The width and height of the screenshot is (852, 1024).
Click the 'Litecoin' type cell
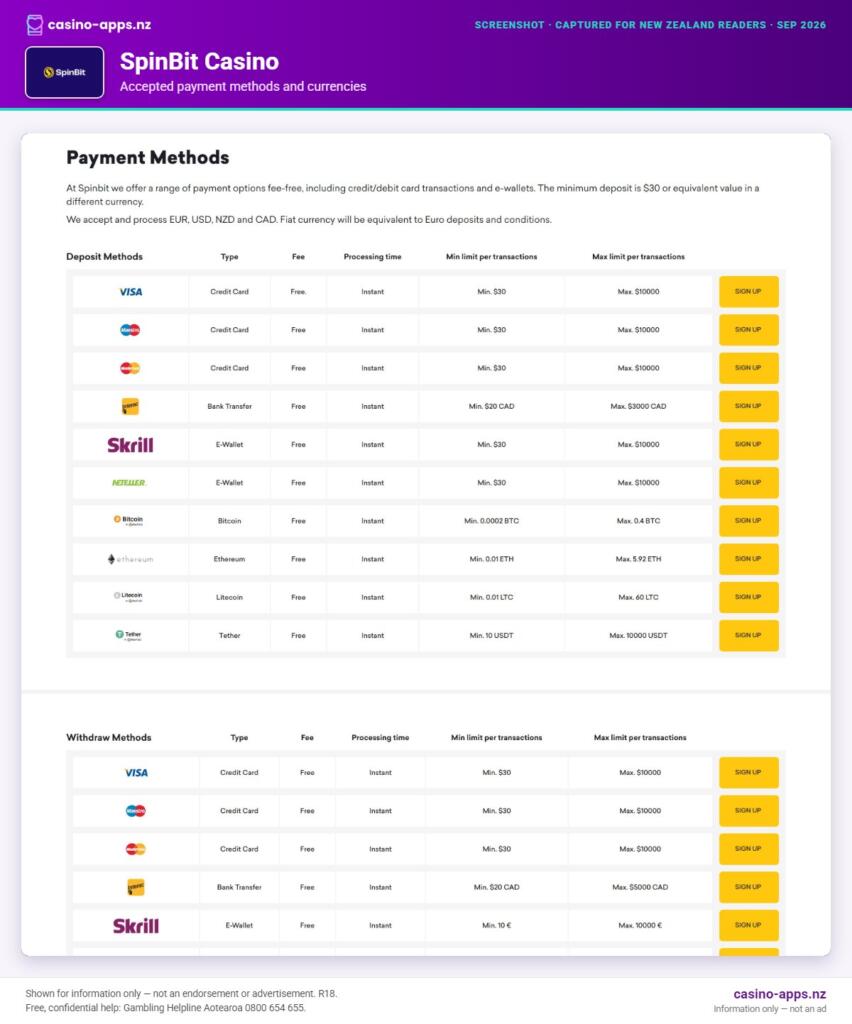click(x=230, y=598)
